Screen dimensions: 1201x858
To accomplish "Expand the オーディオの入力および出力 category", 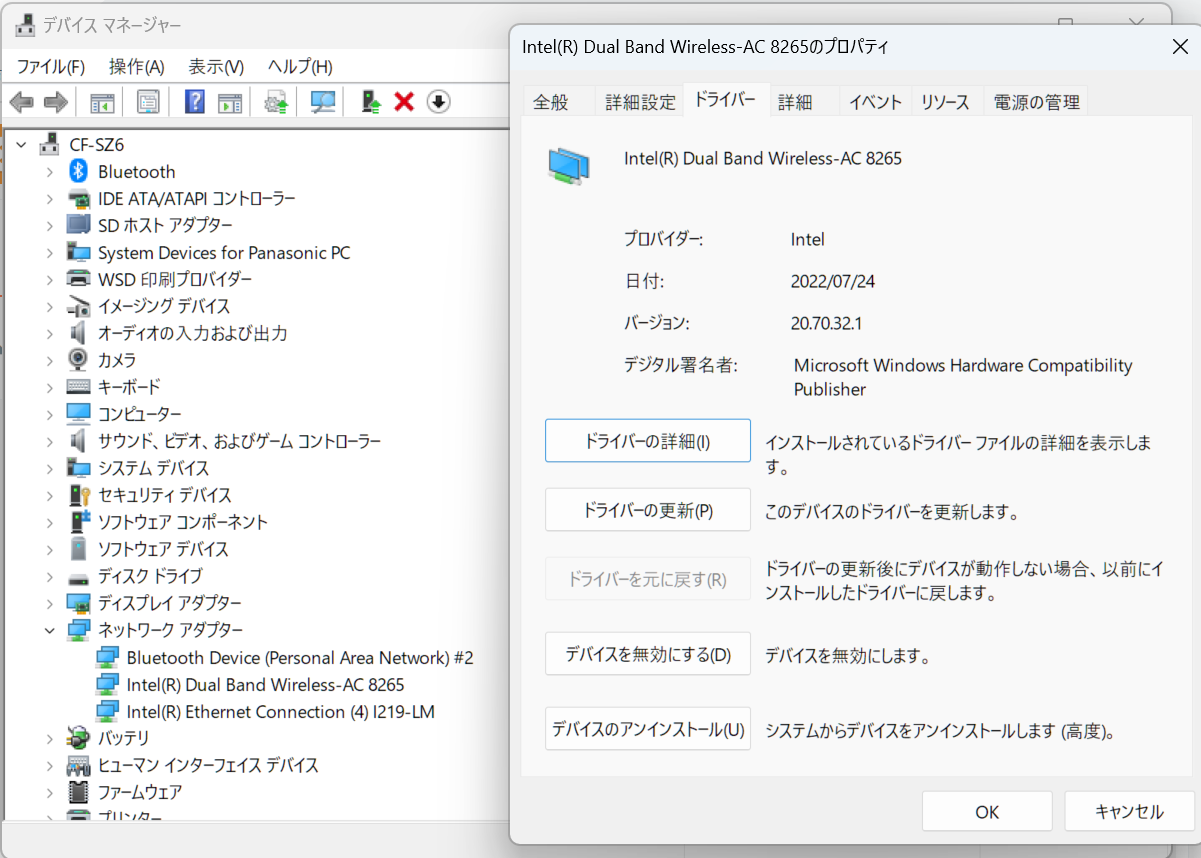I will pos(50,333).
